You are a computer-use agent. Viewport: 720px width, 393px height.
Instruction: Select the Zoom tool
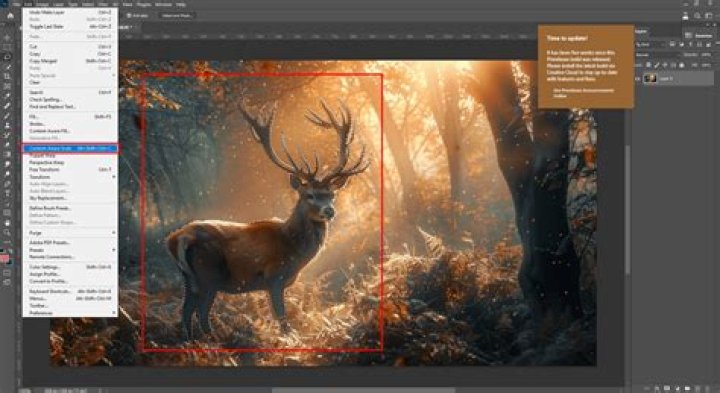point(7,232)
